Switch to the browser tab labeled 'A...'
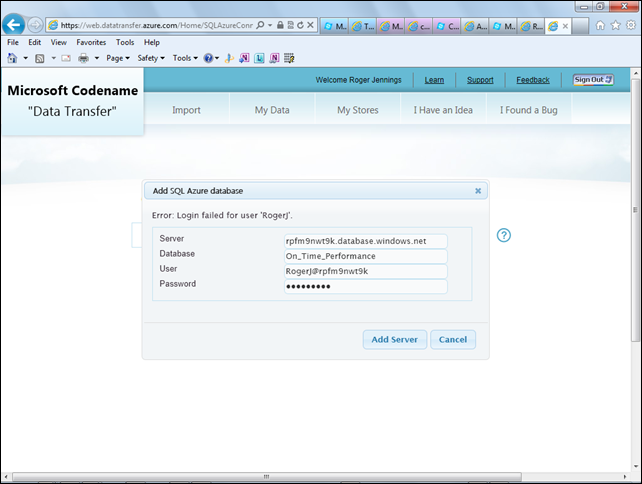The width and height of the screenshot is (642, 484). pos(475,26)
